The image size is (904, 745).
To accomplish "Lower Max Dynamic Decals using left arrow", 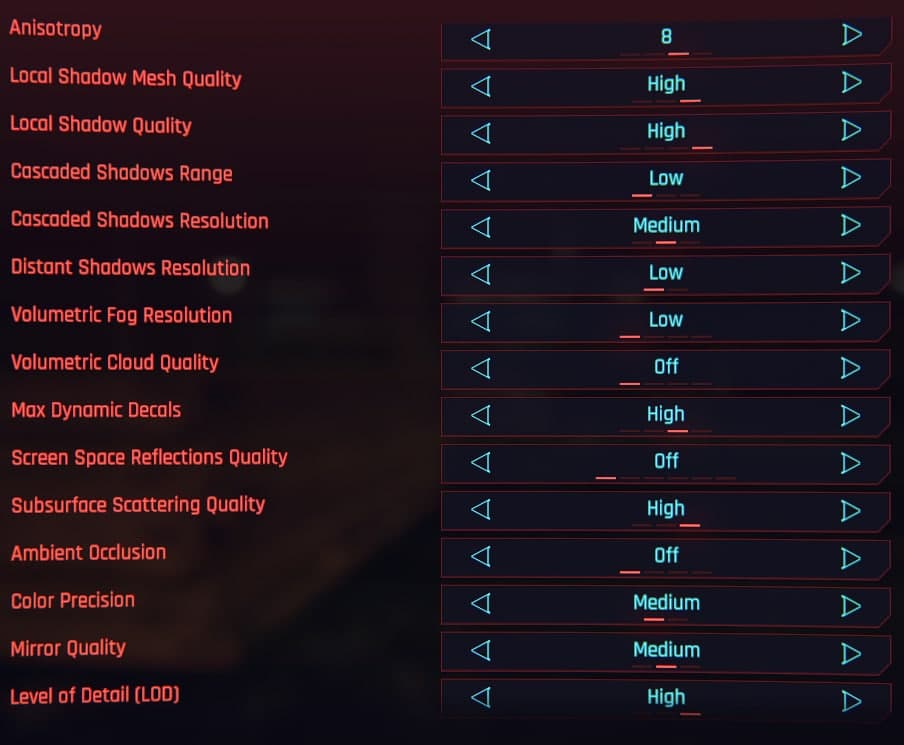I will [481, 415].
